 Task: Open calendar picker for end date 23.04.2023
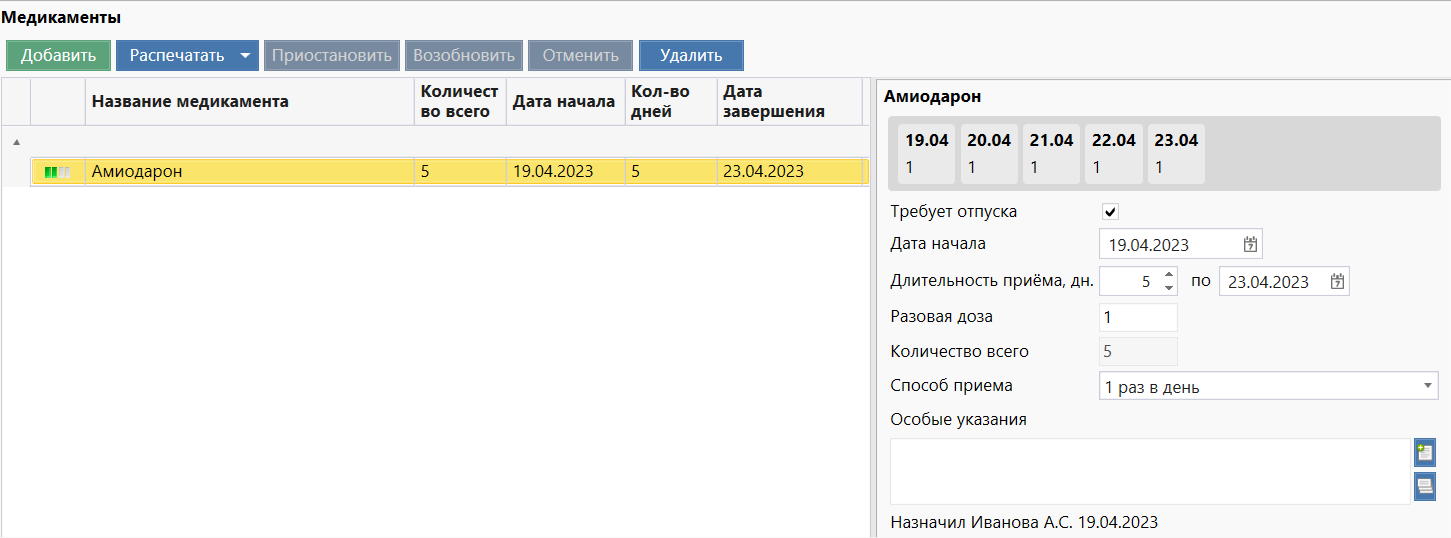coord(1337,282)
